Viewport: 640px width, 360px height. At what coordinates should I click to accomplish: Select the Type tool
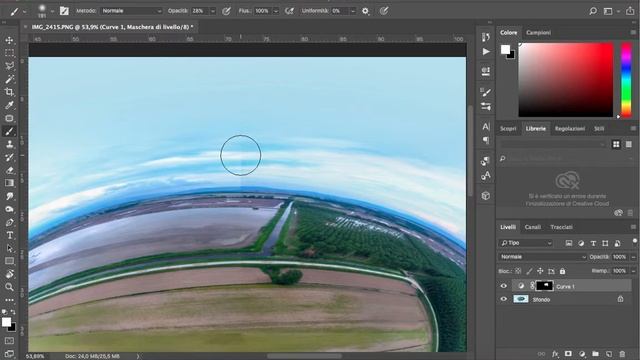click(x=9, y=236)
